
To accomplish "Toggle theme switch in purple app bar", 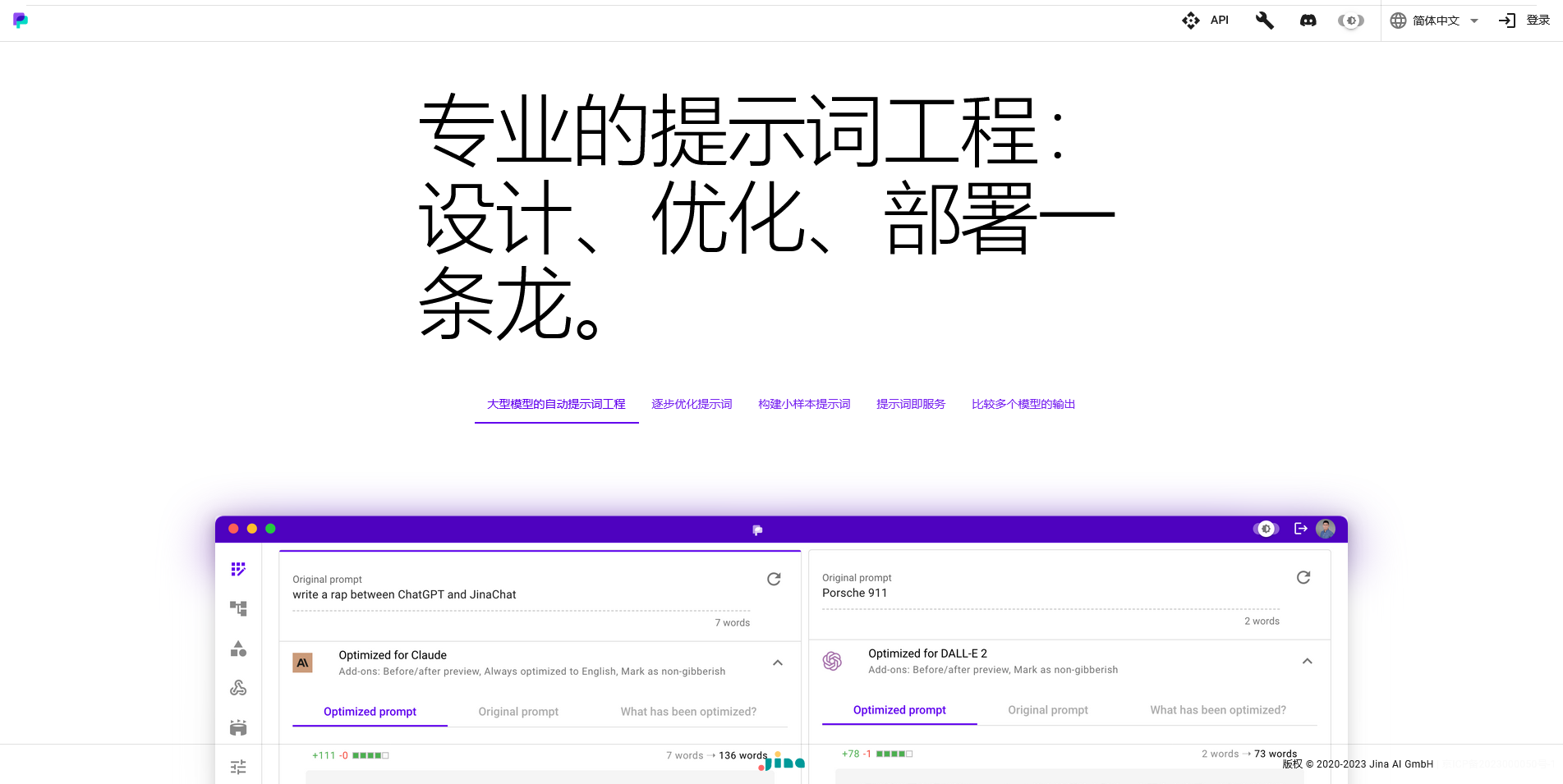I will (x=1266, y=529).
